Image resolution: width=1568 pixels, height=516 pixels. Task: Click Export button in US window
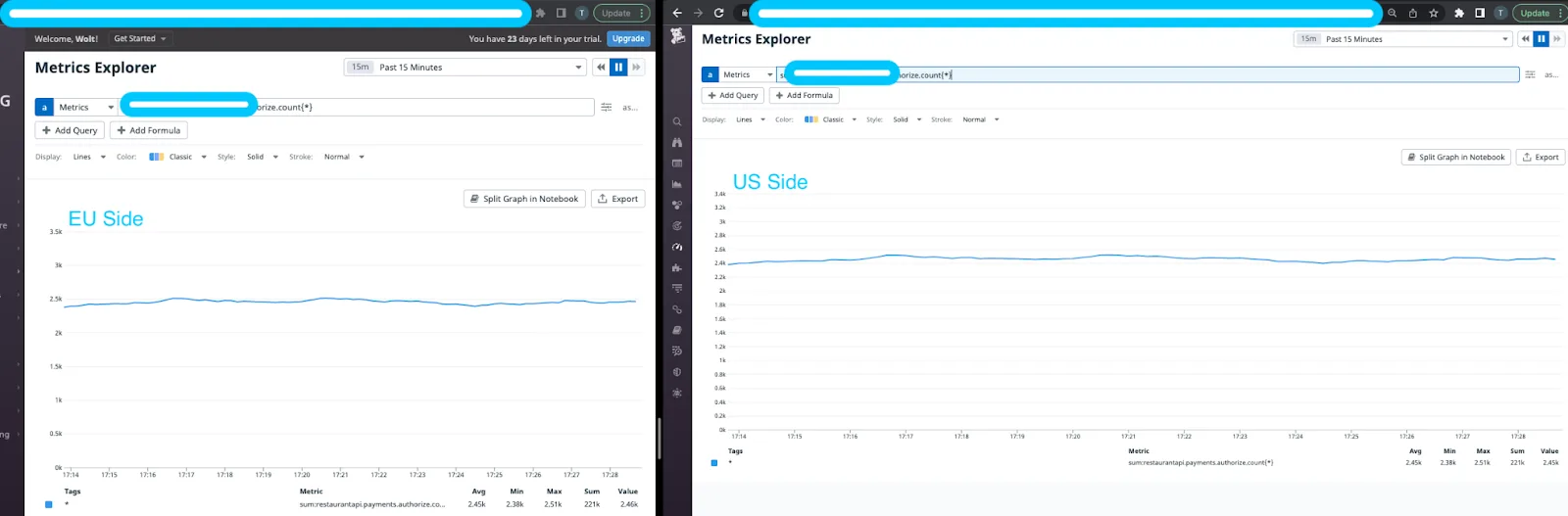point(1541,157)
